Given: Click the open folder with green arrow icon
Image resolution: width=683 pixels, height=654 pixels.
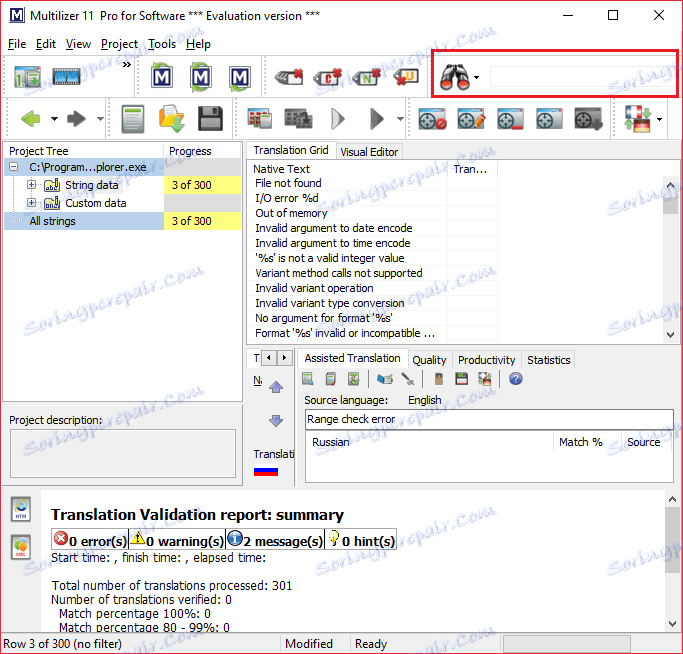Looking at the screenshot, I should [171, 119].
